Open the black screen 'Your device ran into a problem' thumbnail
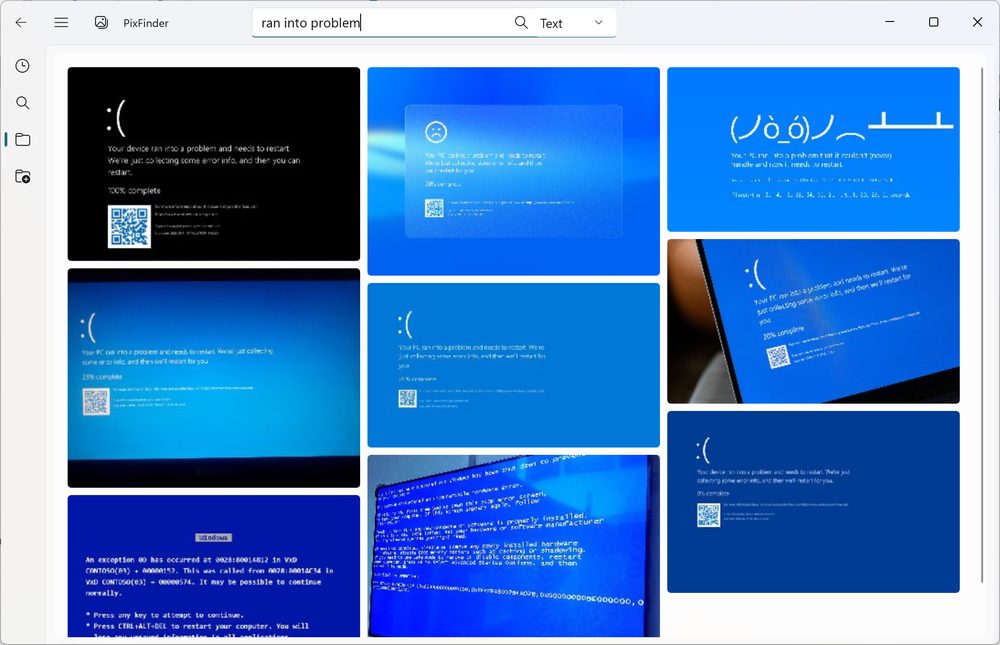 214,164
